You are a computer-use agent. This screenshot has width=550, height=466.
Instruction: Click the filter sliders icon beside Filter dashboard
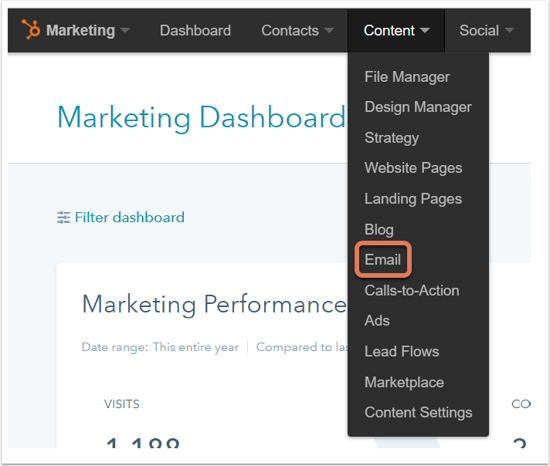click(63, 217)
